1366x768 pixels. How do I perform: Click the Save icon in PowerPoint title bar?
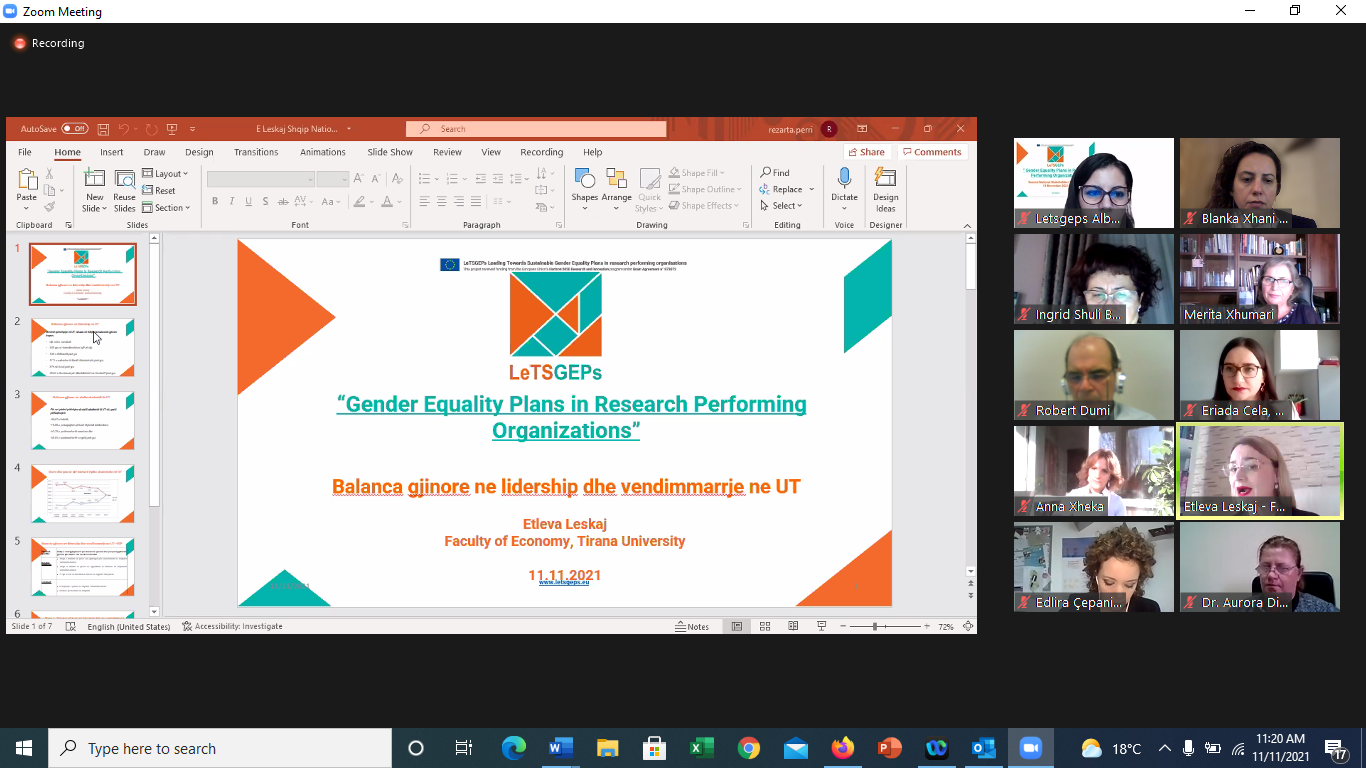pos(103,129)
